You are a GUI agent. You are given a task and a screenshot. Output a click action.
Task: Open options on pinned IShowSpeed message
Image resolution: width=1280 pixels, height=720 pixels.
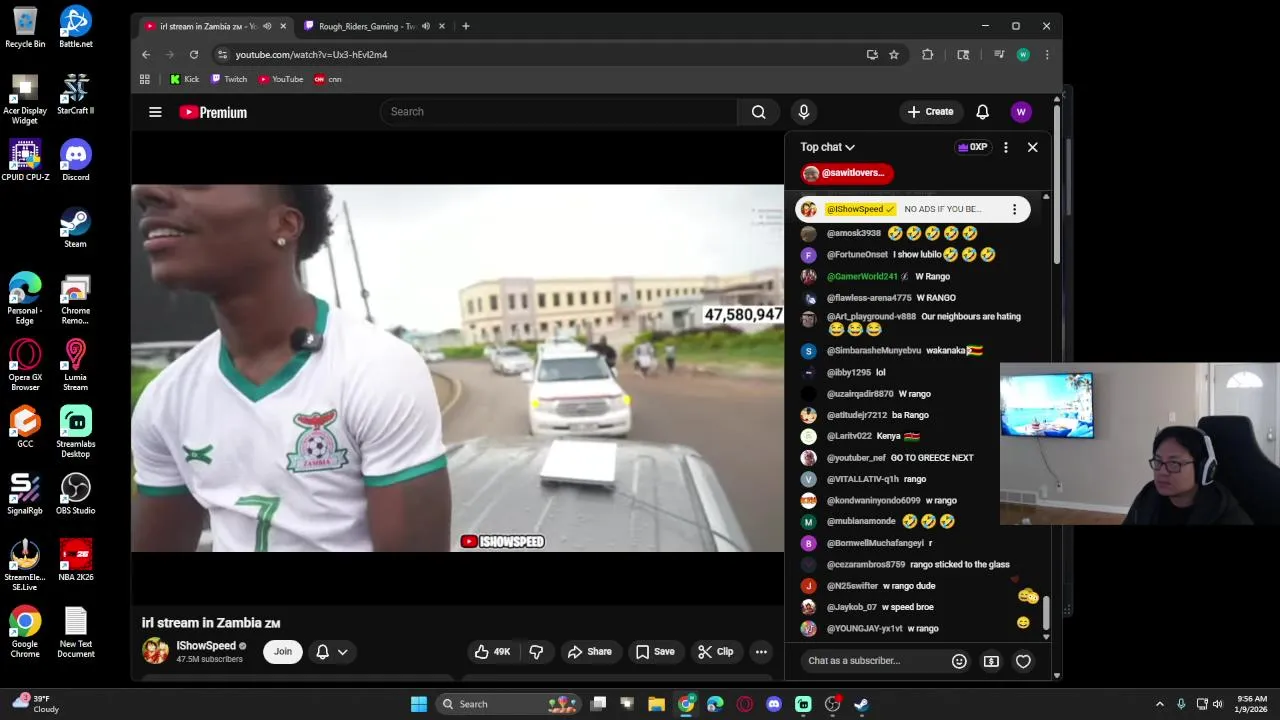coord(1014,209)
